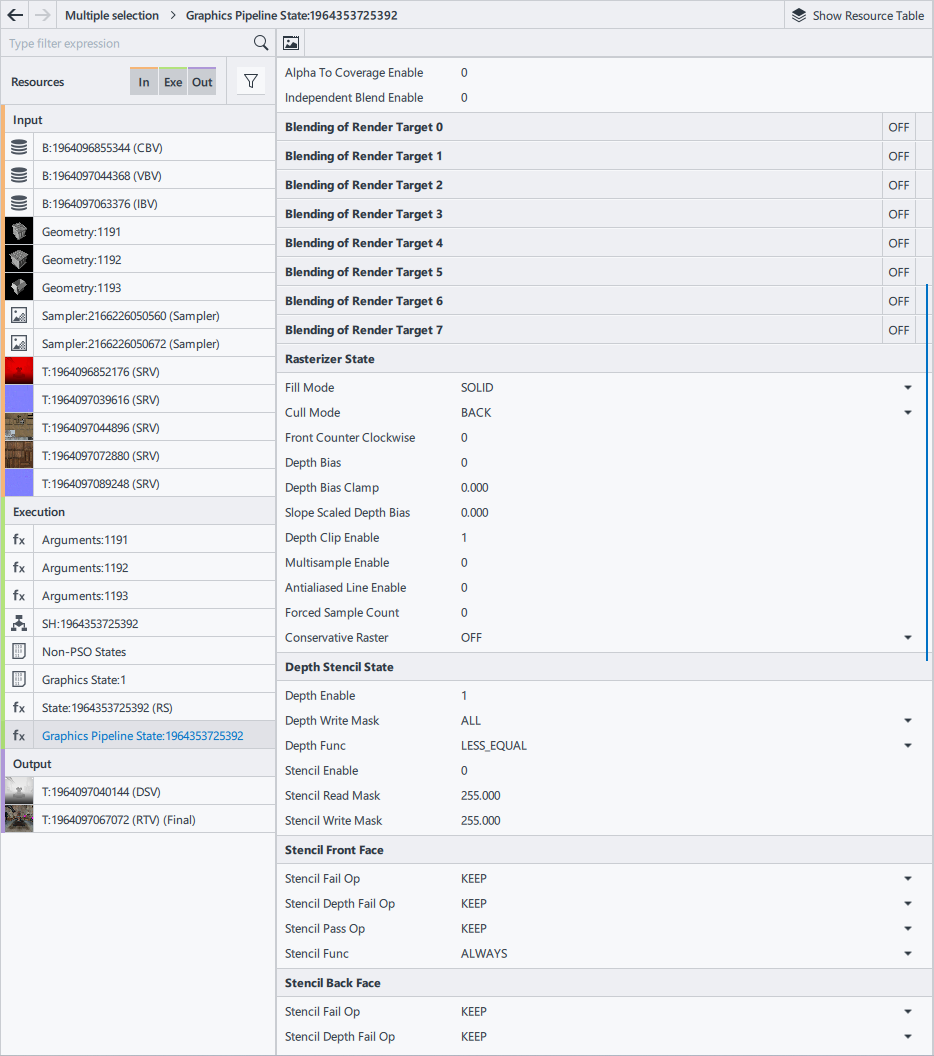Click the Geometry:1193 thumbnail
Viewport: 934px width, 1056px height.
tap(19, 288)
